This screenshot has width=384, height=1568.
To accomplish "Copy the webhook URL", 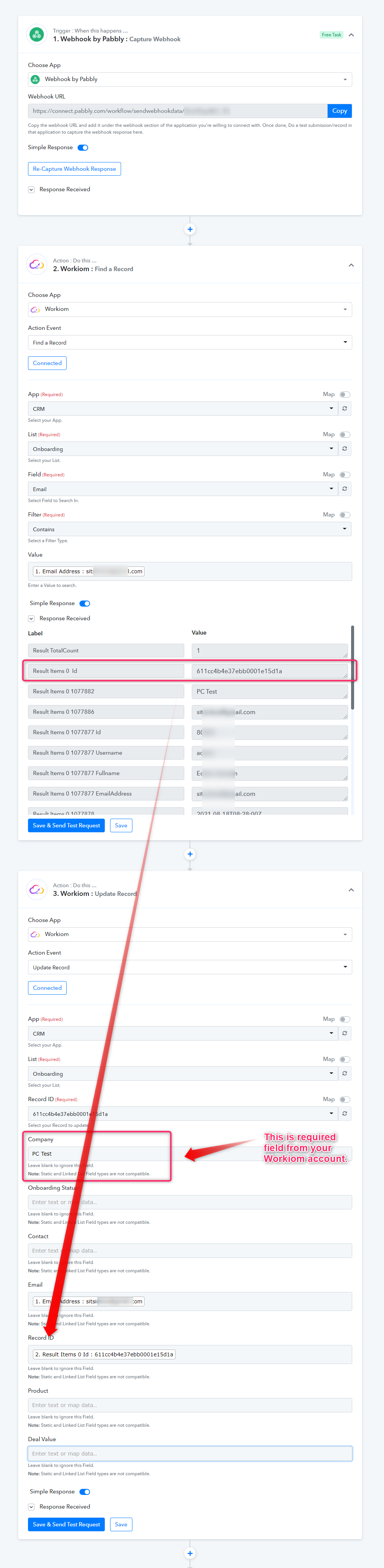I will [x=340, y=111].
